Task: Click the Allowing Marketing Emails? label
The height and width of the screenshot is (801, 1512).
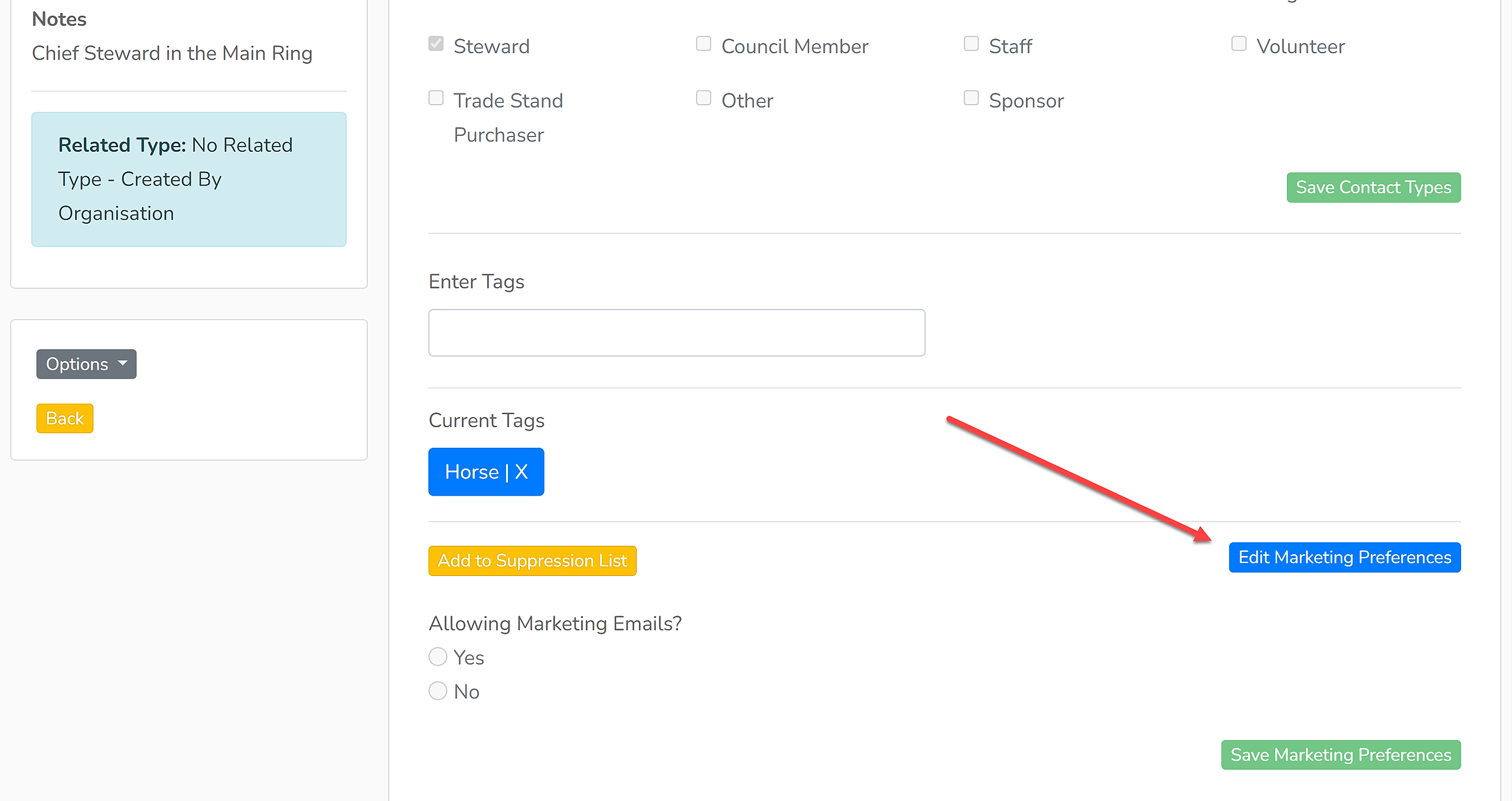Action: [555, 624]
